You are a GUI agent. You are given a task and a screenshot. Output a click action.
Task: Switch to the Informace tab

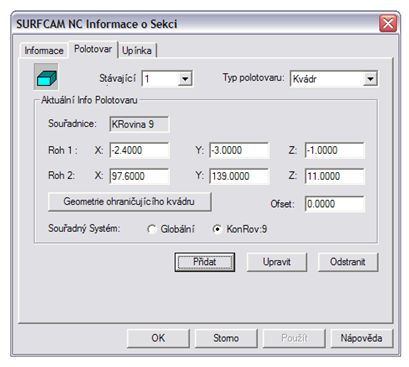tap(44, 51)
